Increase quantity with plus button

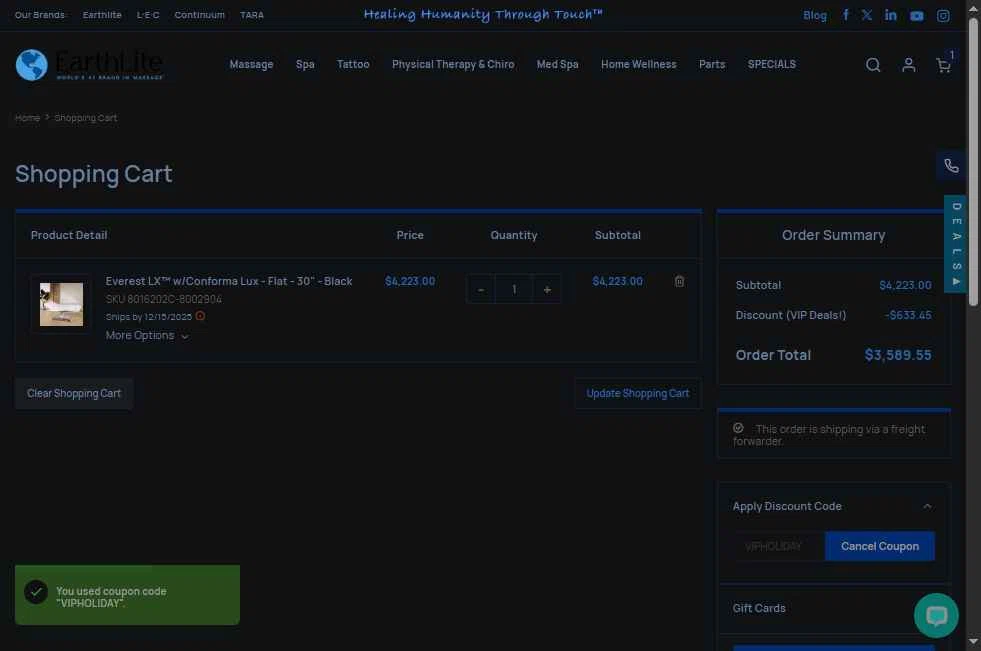(547, 290)
